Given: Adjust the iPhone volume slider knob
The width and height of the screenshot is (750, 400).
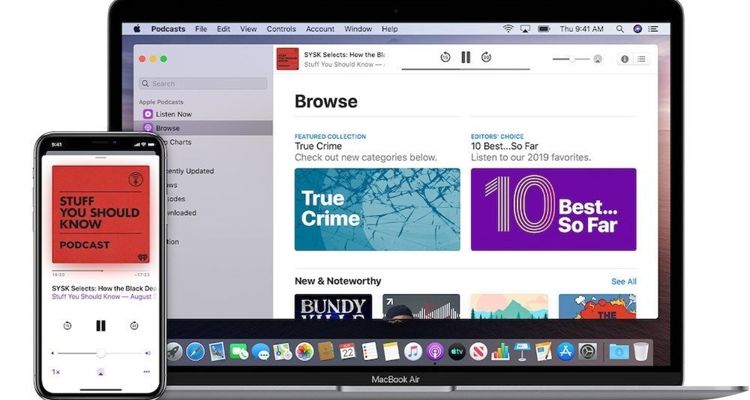Looking at the screenshot, I should [100, 353].
